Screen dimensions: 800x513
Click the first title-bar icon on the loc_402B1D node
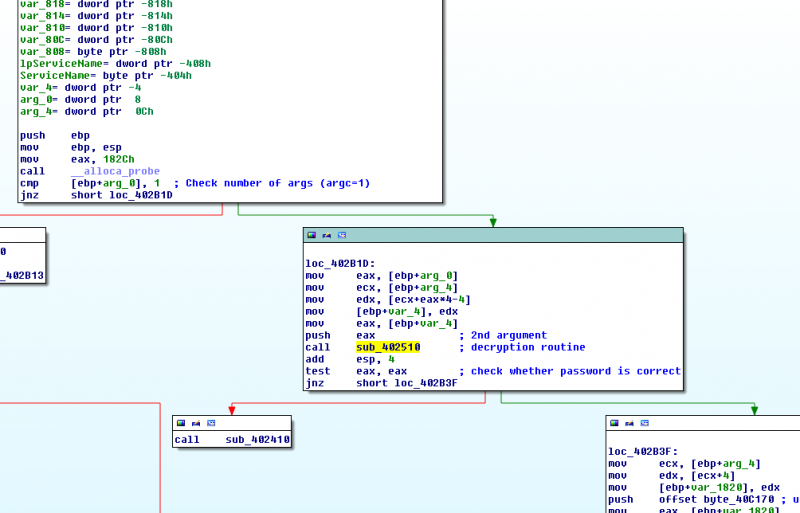(x=312, y=235)
